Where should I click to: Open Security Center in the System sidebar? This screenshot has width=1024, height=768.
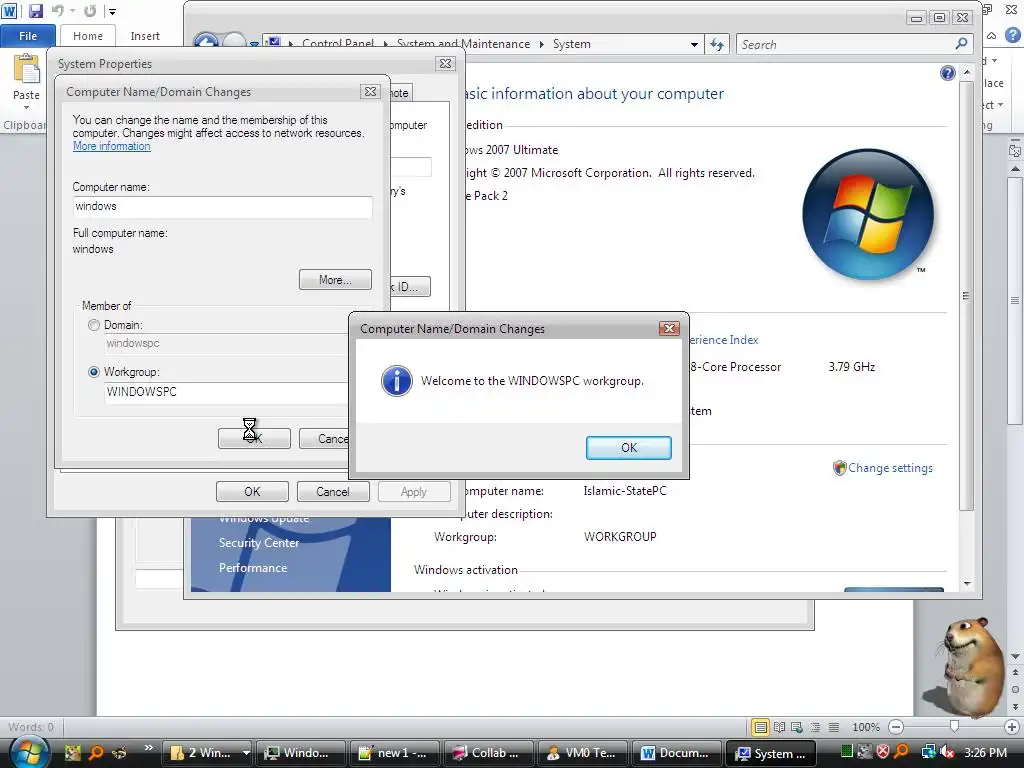click(x=259, y=543)
